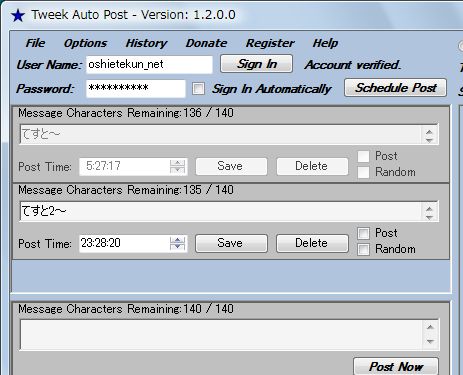Open the Options menu

point(85,43)
